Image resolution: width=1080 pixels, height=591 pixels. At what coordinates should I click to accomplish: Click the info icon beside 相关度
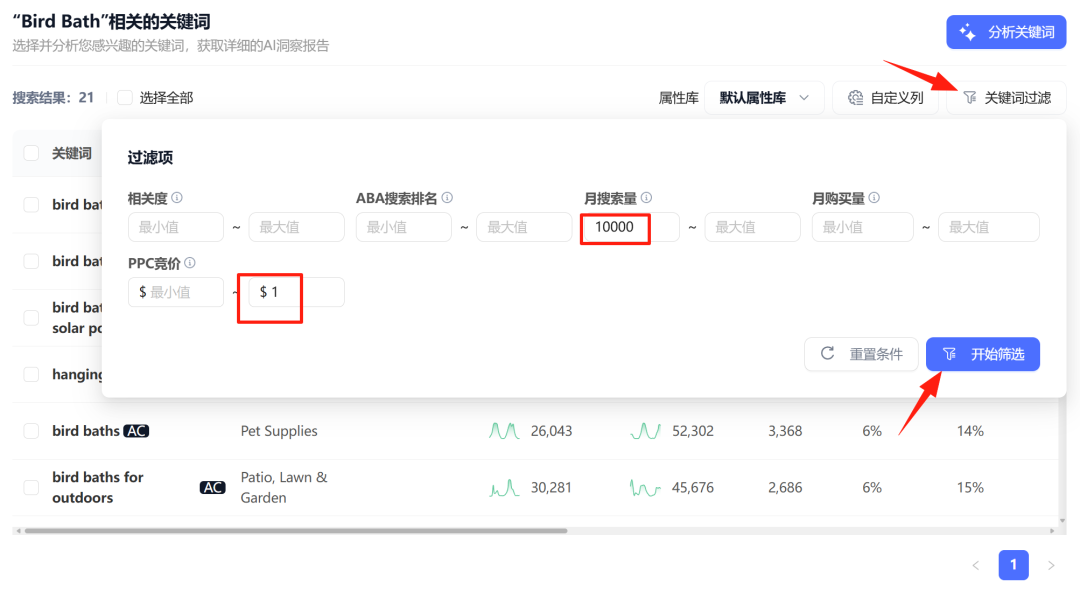(177, 198)
